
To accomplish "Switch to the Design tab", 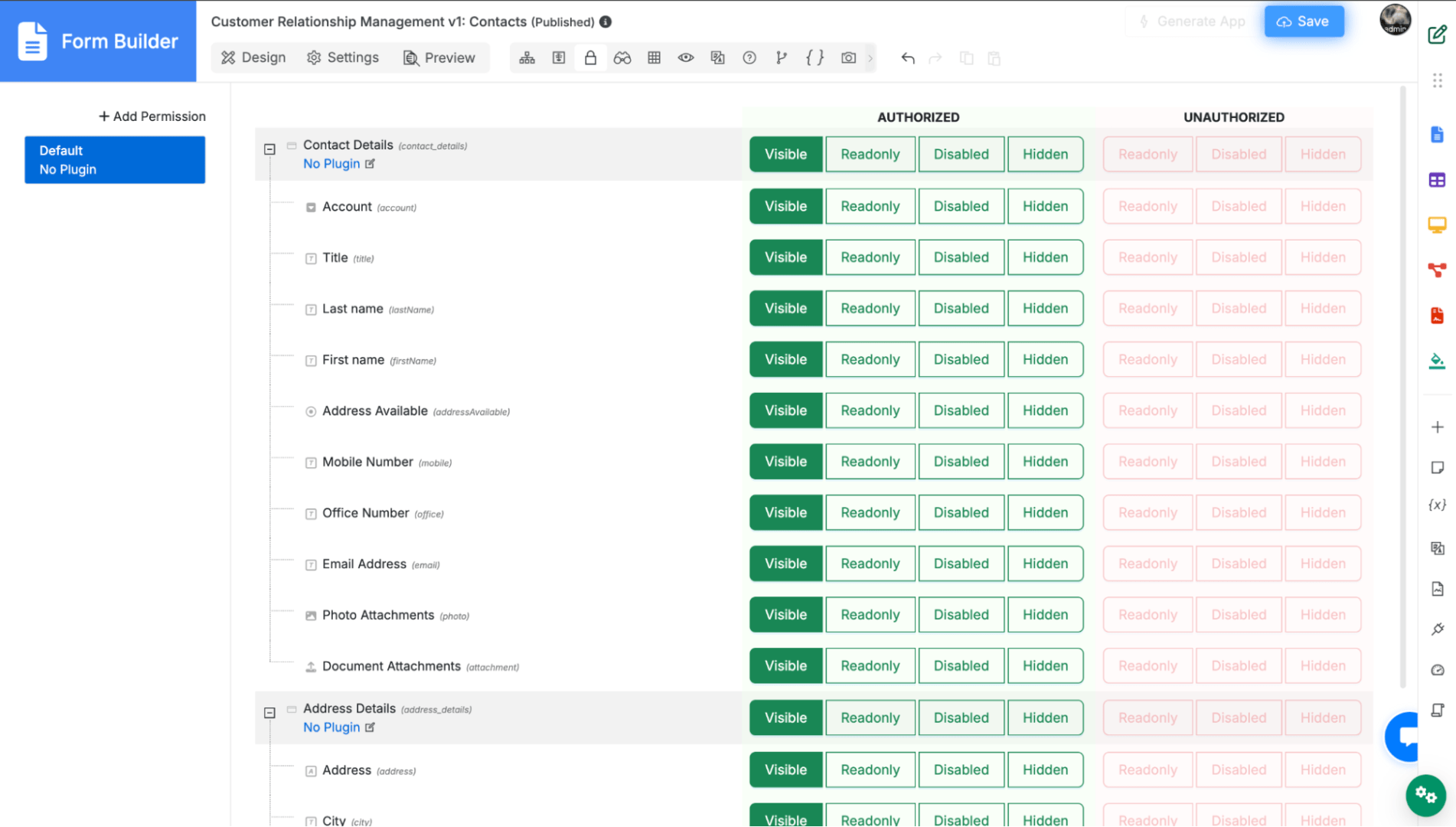I will (253, 58).
